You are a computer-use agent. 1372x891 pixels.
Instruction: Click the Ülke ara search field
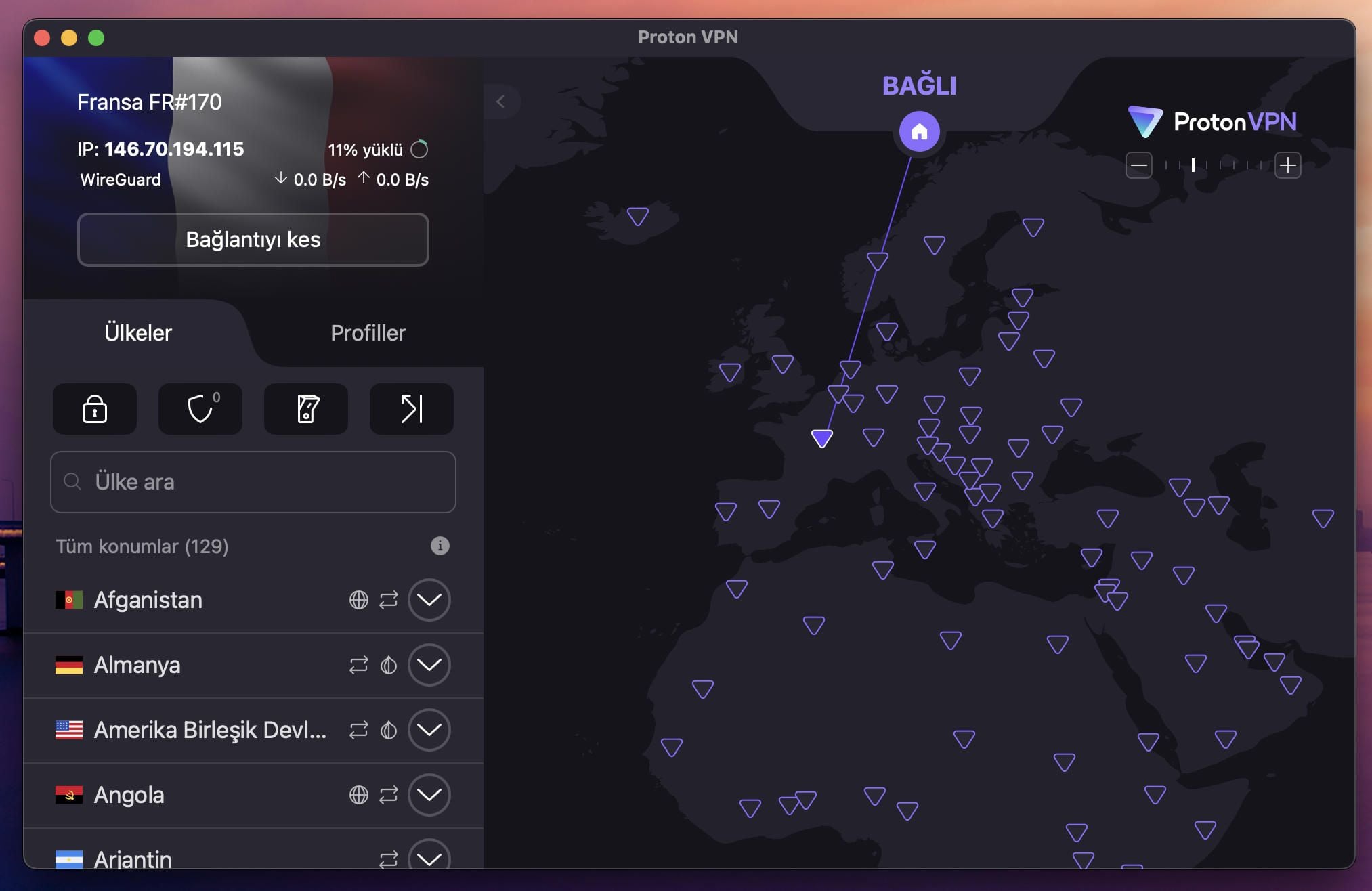(x=253, y=482)
